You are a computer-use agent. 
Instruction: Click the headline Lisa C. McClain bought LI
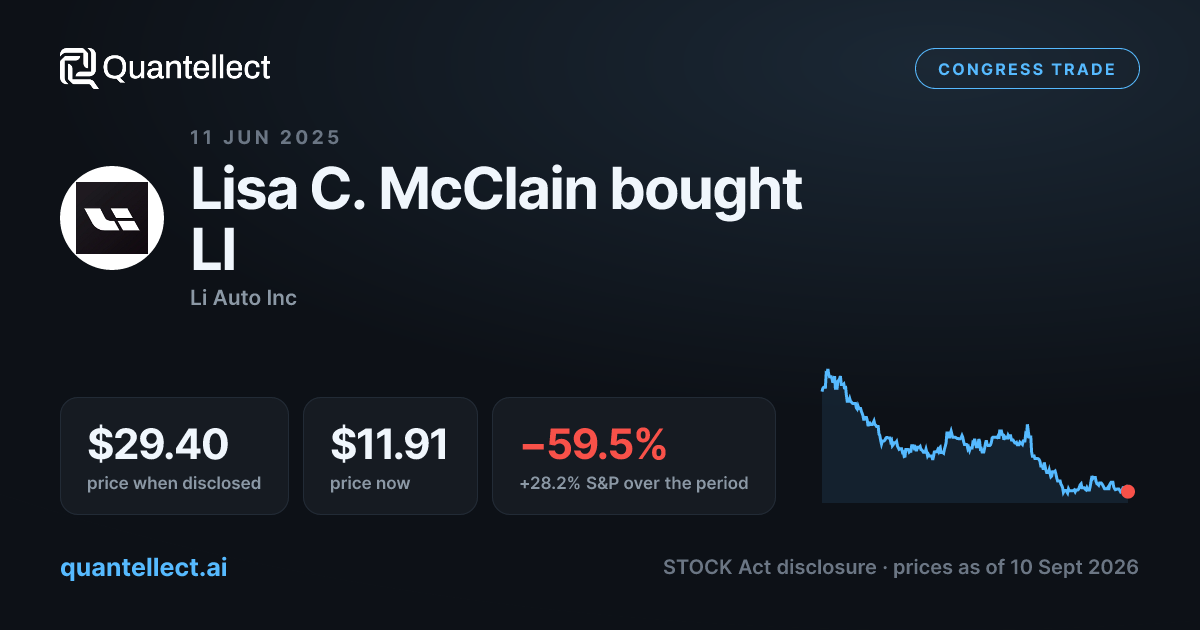click(x=497, y=220)
